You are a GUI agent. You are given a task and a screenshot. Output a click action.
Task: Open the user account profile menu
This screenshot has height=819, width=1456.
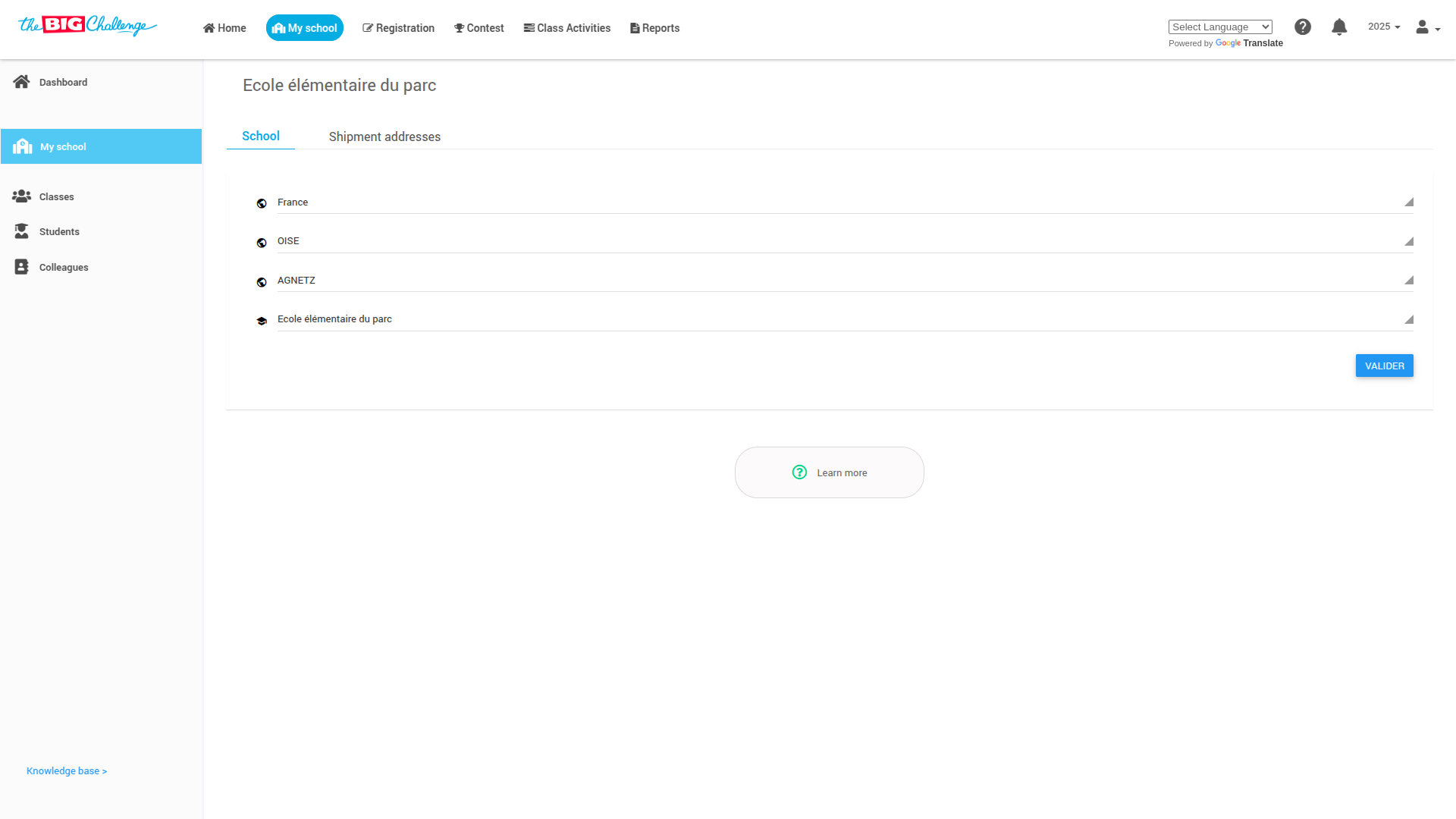tap(1427, 27)
